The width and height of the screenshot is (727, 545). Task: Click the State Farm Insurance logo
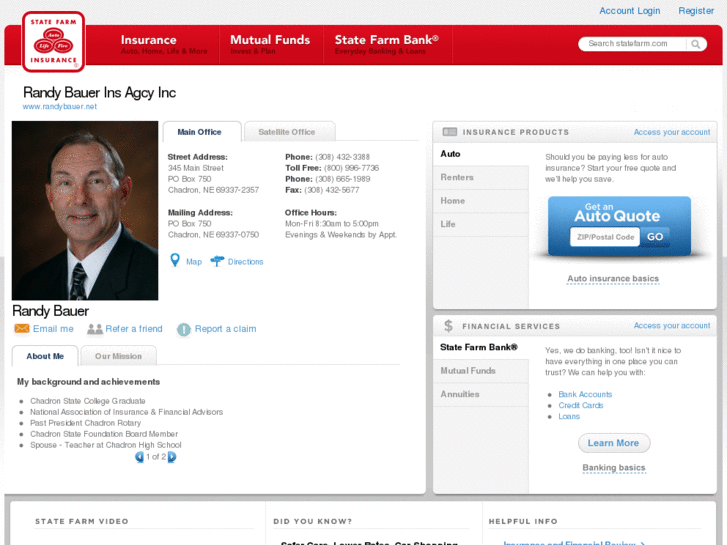click(53, 42)
